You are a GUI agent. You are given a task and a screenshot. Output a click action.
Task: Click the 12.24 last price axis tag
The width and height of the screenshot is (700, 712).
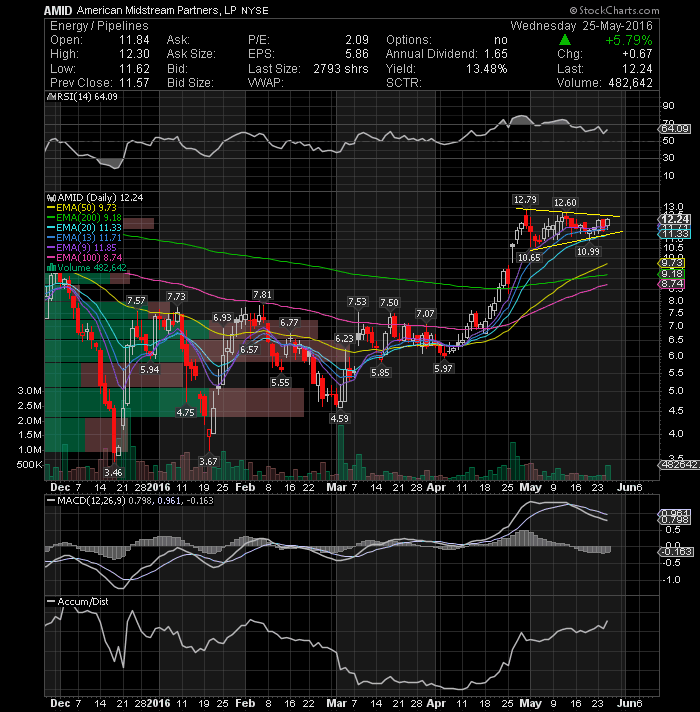[675, 219]
